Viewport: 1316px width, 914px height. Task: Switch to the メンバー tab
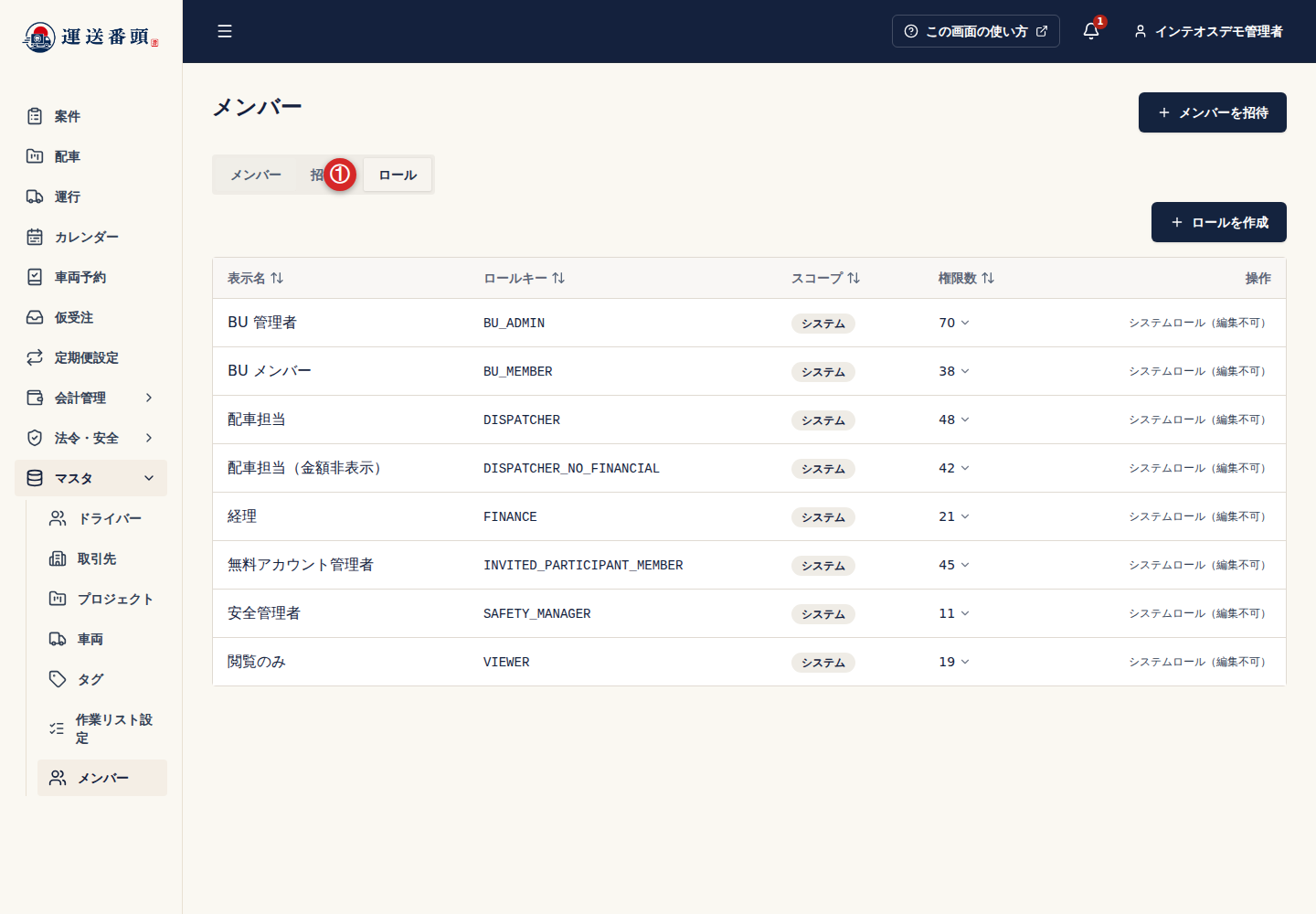point(256,175)
